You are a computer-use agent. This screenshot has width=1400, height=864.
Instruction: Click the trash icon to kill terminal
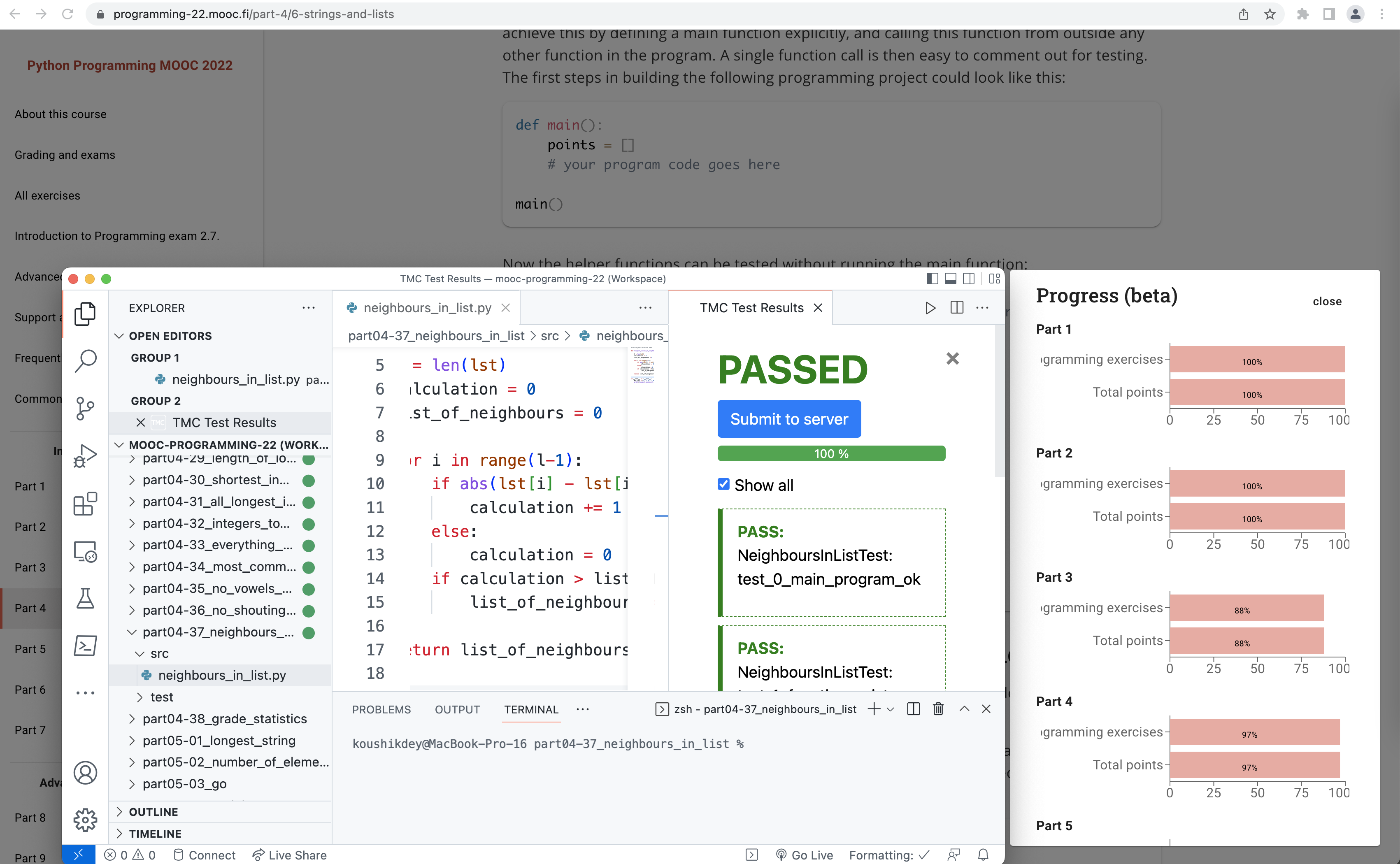pos(938,709)
